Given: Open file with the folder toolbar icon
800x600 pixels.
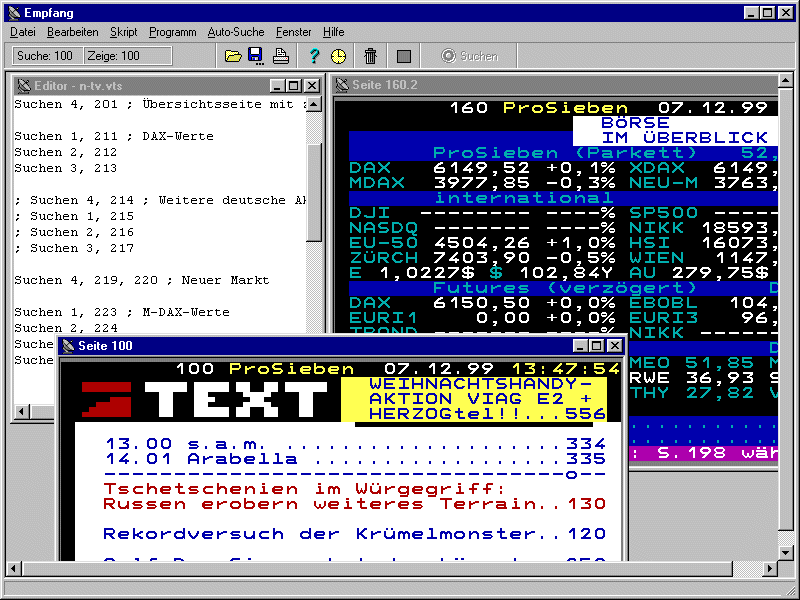Looking at the screenshot, I should coord(233,56).
